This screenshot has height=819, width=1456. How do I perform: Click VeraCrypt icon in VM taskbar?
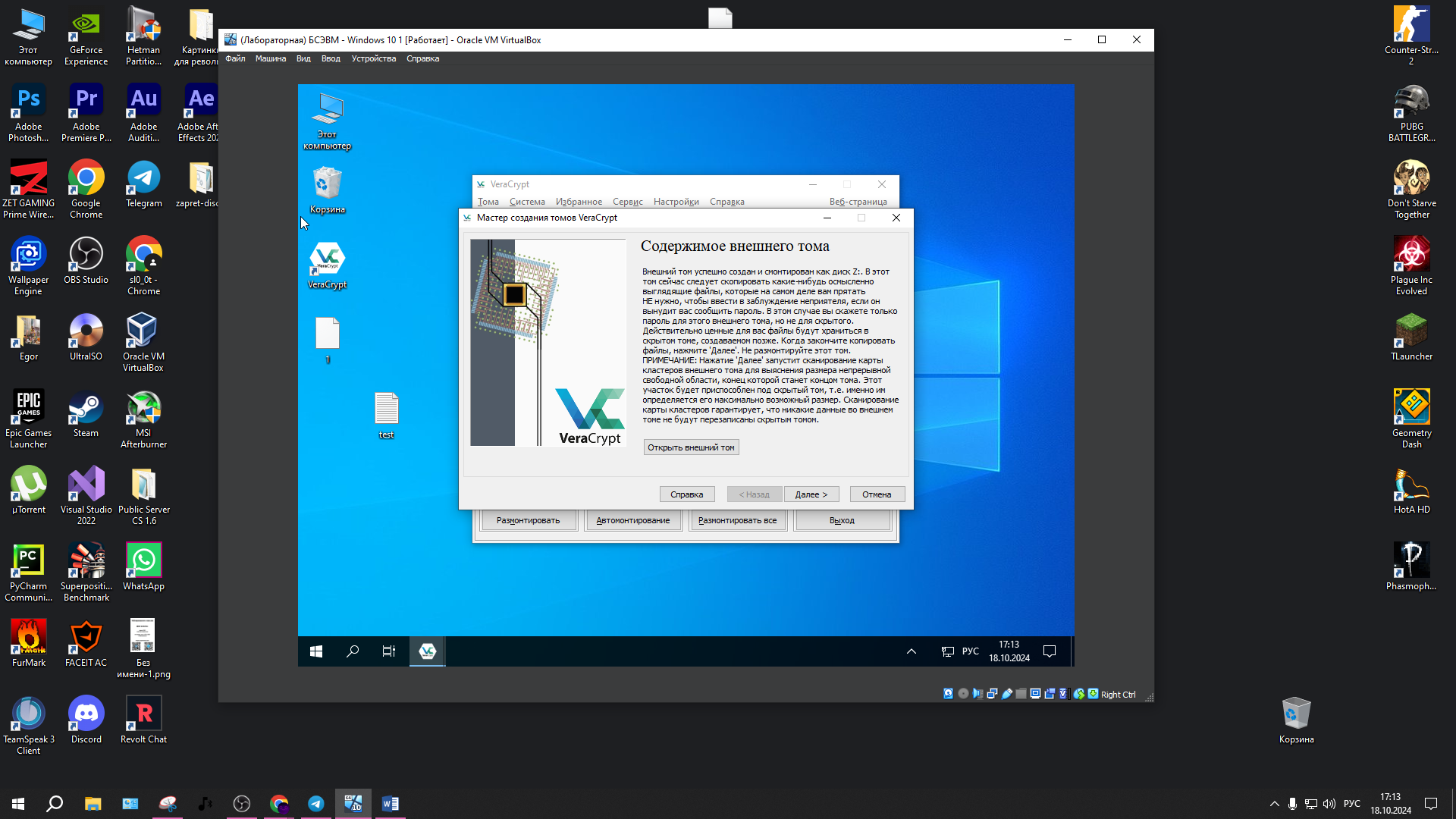click(428, 651)
